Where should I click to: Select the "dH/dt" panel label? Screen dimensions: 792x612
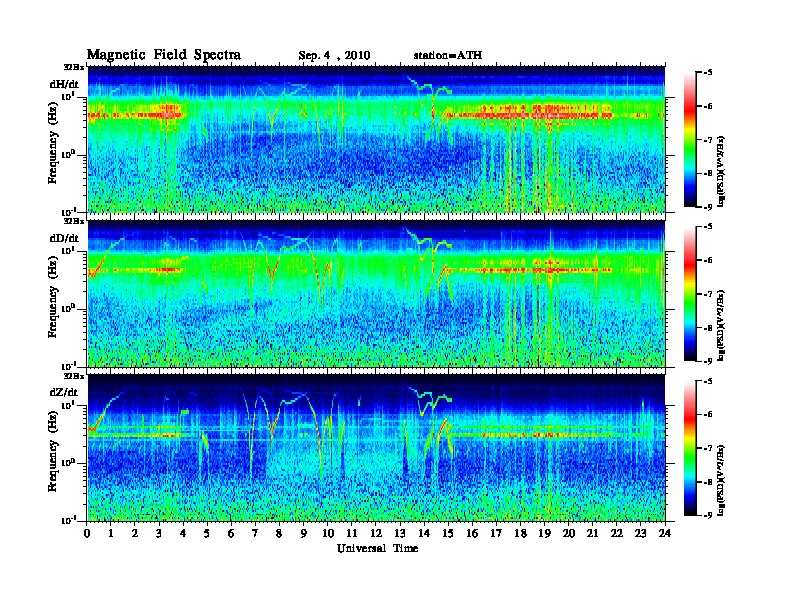(64, 84)
